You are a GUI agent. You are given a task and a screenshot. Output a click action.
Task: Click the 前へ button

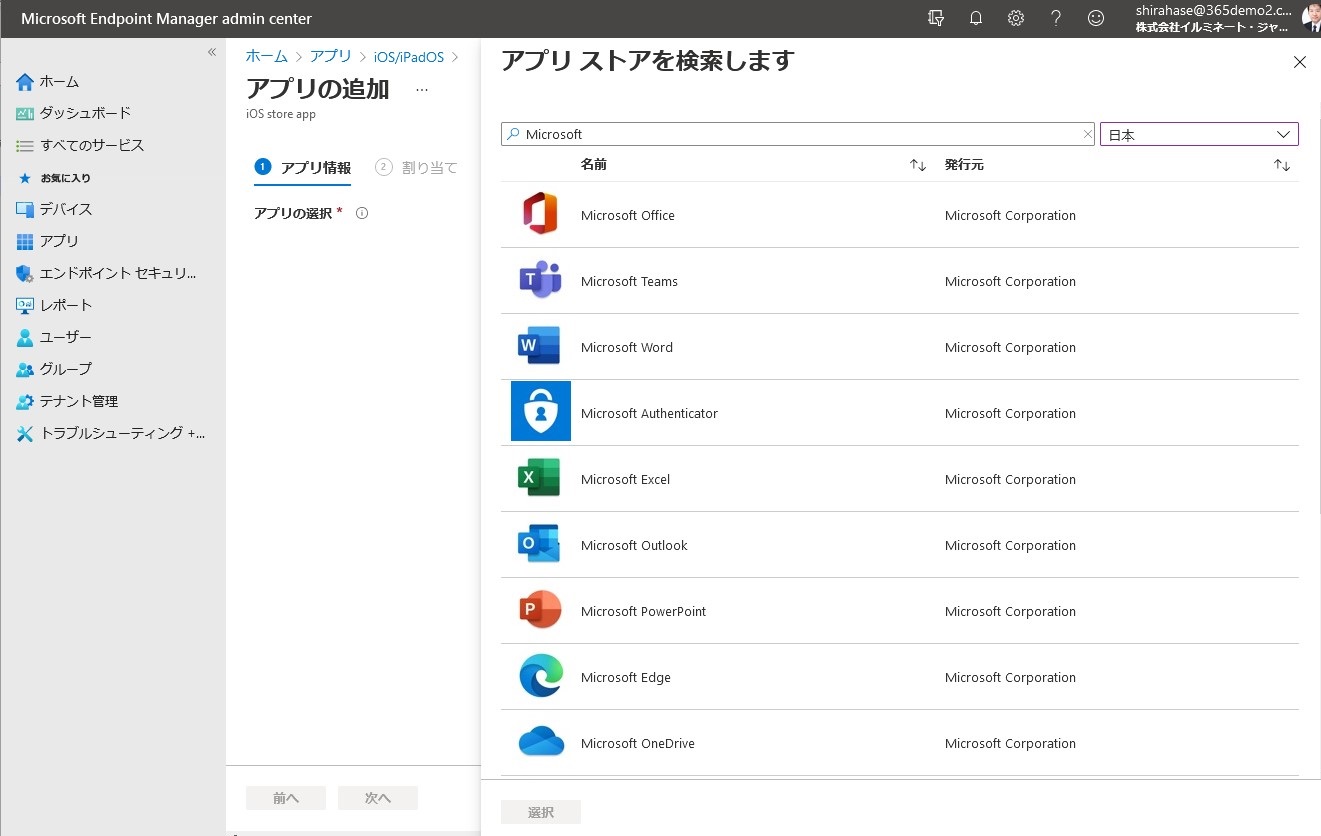[x=286, y=798]
